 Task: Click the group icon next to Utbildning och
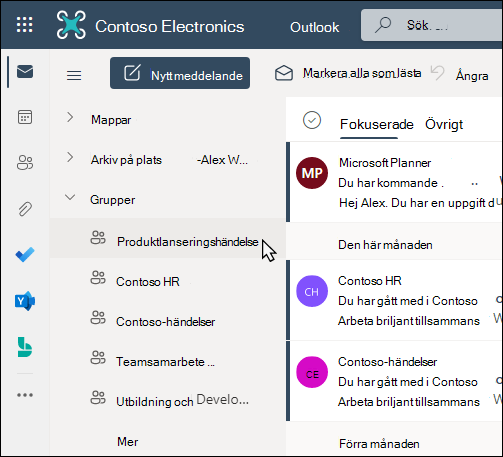[x=98, y=398]
